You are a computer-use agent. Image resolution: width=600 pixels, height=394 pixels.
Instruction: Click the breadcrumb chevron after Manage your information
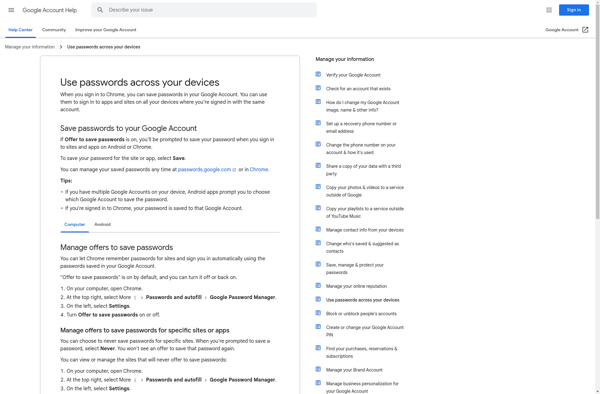tap(61, 47)
